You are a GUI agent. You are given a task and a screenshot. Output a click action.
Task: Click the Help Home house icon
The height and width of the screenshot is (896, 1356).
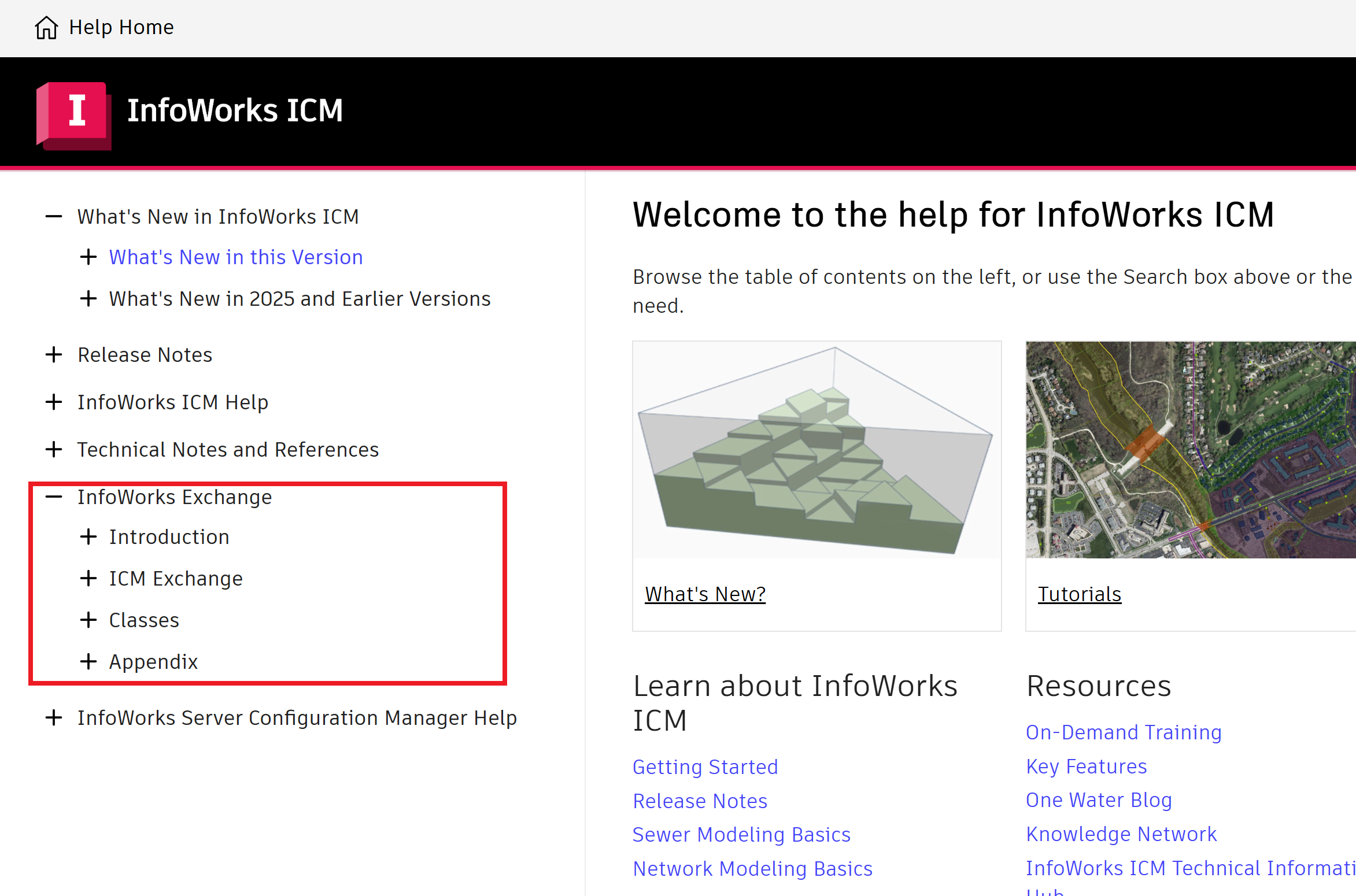pyautogui.click(x=46, y=27)
